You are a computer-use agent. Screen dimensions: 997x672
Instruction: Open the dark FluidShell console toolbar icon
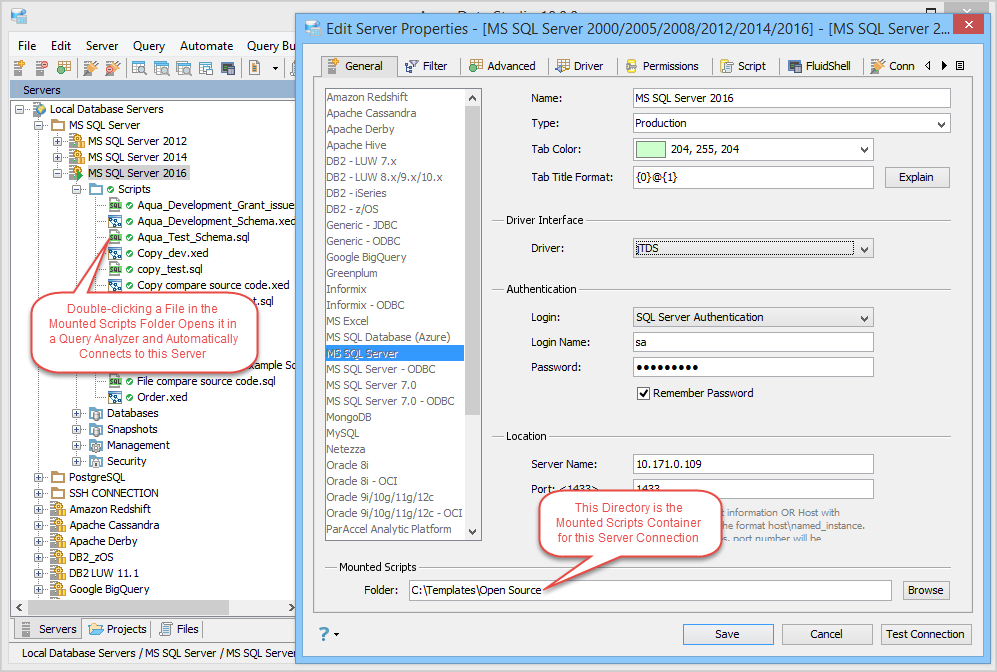point(228,67)
